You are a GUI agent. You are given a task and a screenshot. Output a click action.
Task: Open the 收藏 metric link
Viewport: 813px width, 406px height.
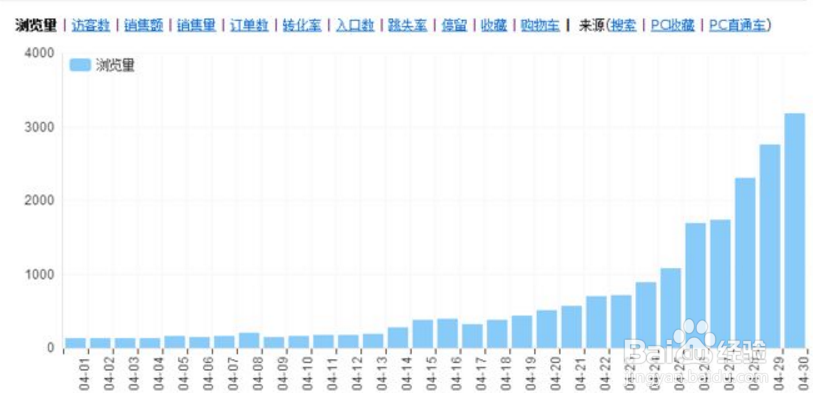[494, 25]
